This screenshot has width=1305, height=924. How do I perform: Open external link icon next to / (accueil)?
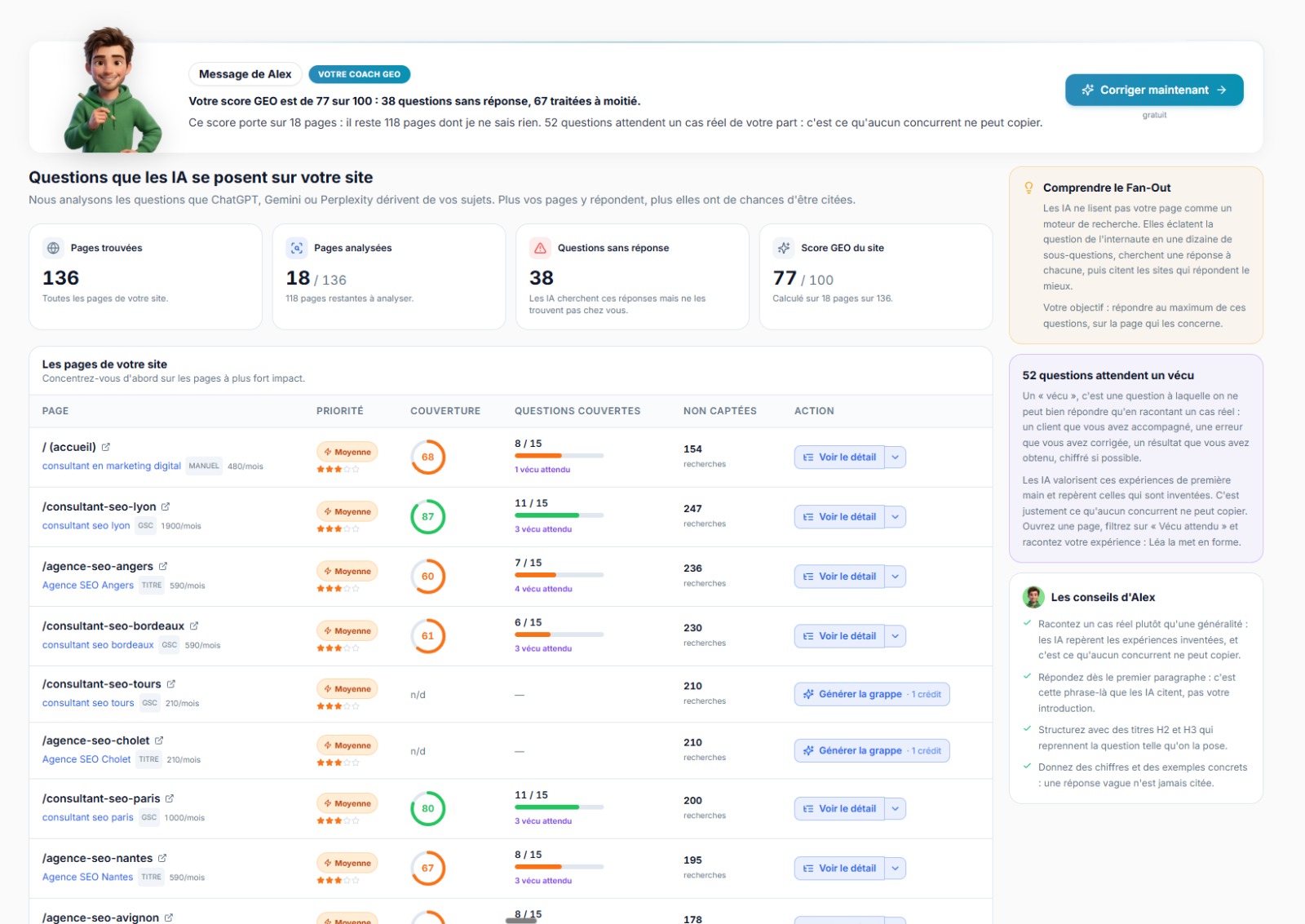coord(106,447)
